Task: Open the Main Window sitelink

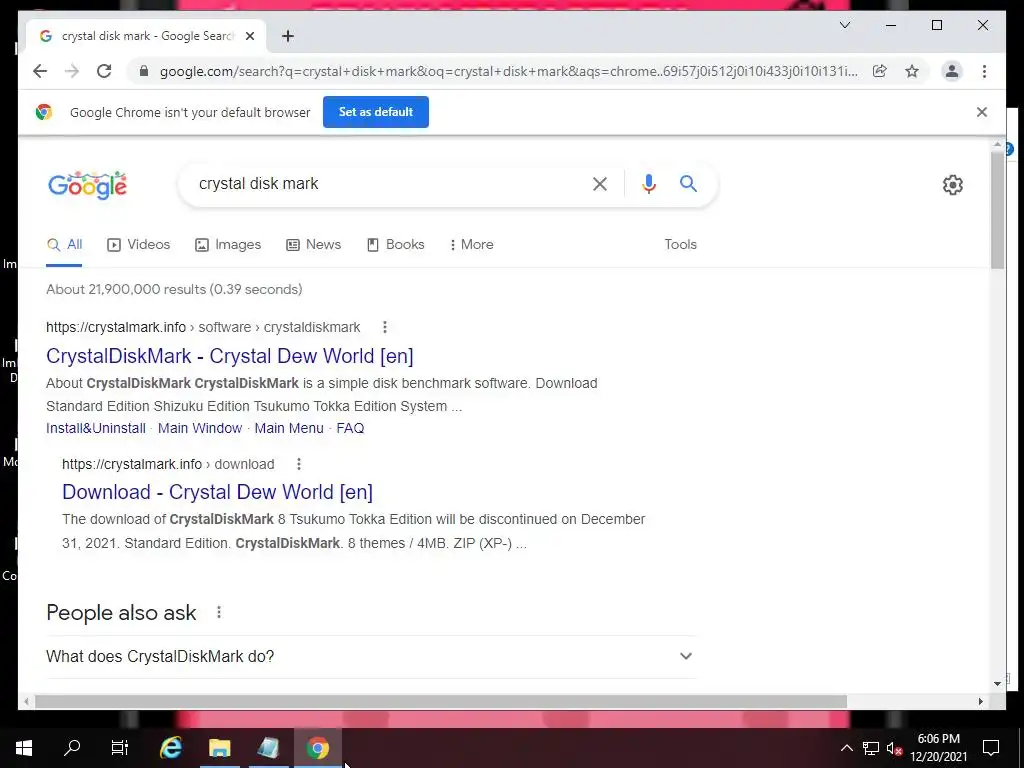Action: 200,428
